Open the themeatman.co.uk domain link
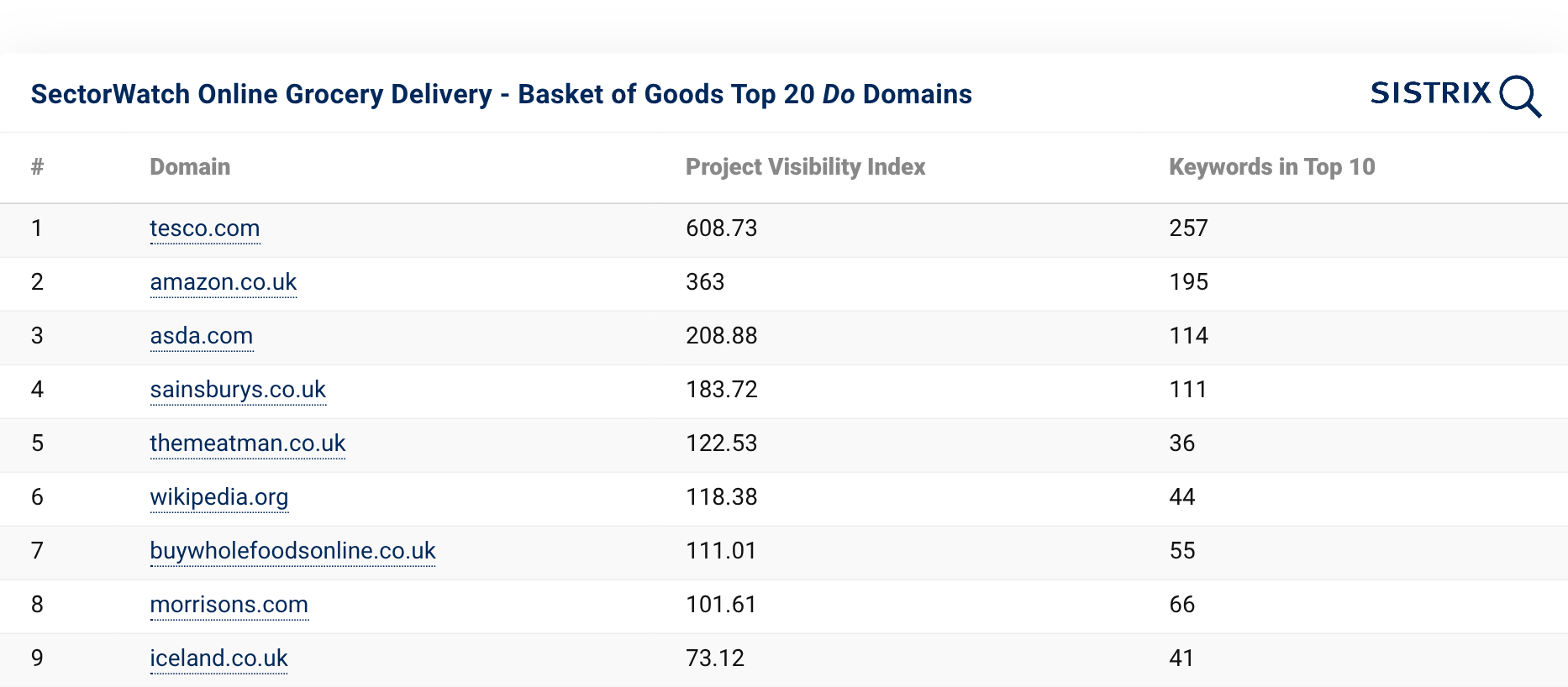This screenshot has width=1568, height=687. 248,443
